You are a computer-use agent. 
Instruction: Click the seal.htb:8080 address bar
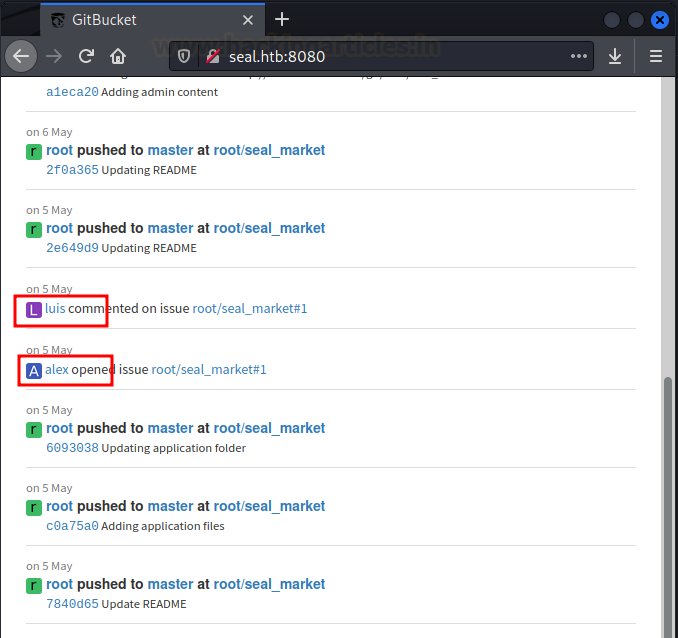coord(381,56)
